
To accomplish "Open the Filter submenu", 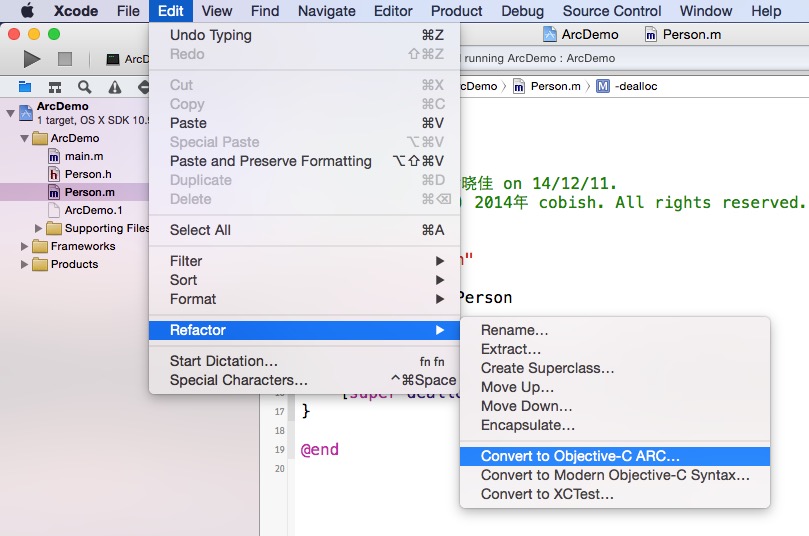I will (x=304, y=261).
